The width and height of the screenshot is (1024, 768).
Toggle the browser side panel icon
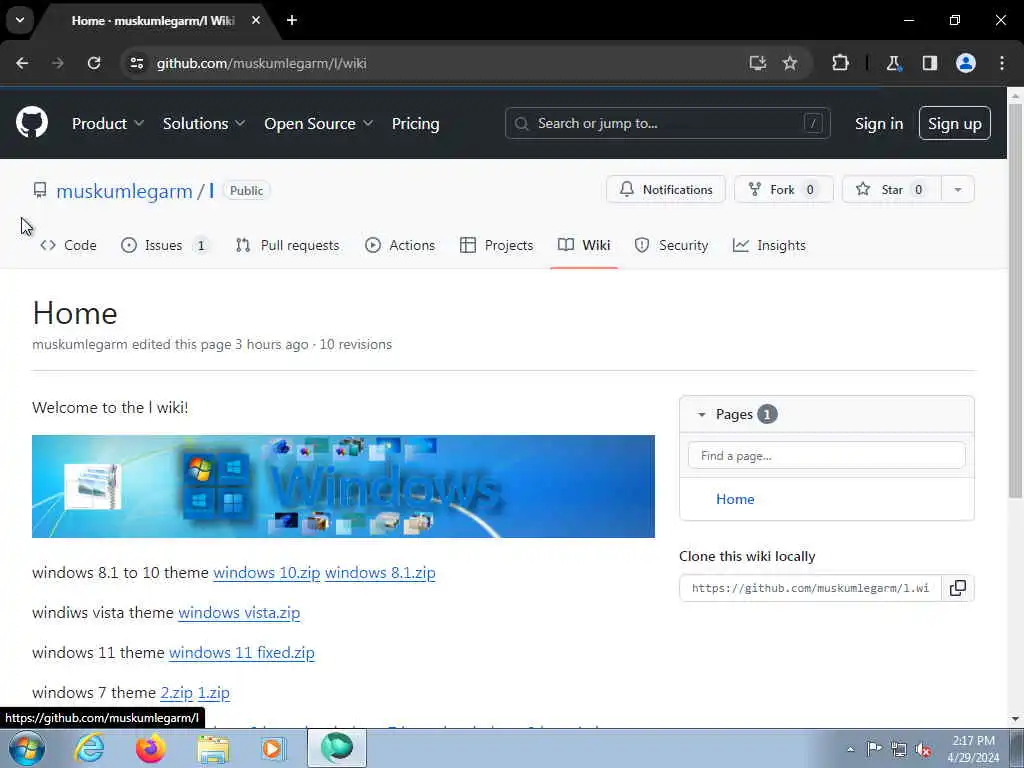[930, 63]
